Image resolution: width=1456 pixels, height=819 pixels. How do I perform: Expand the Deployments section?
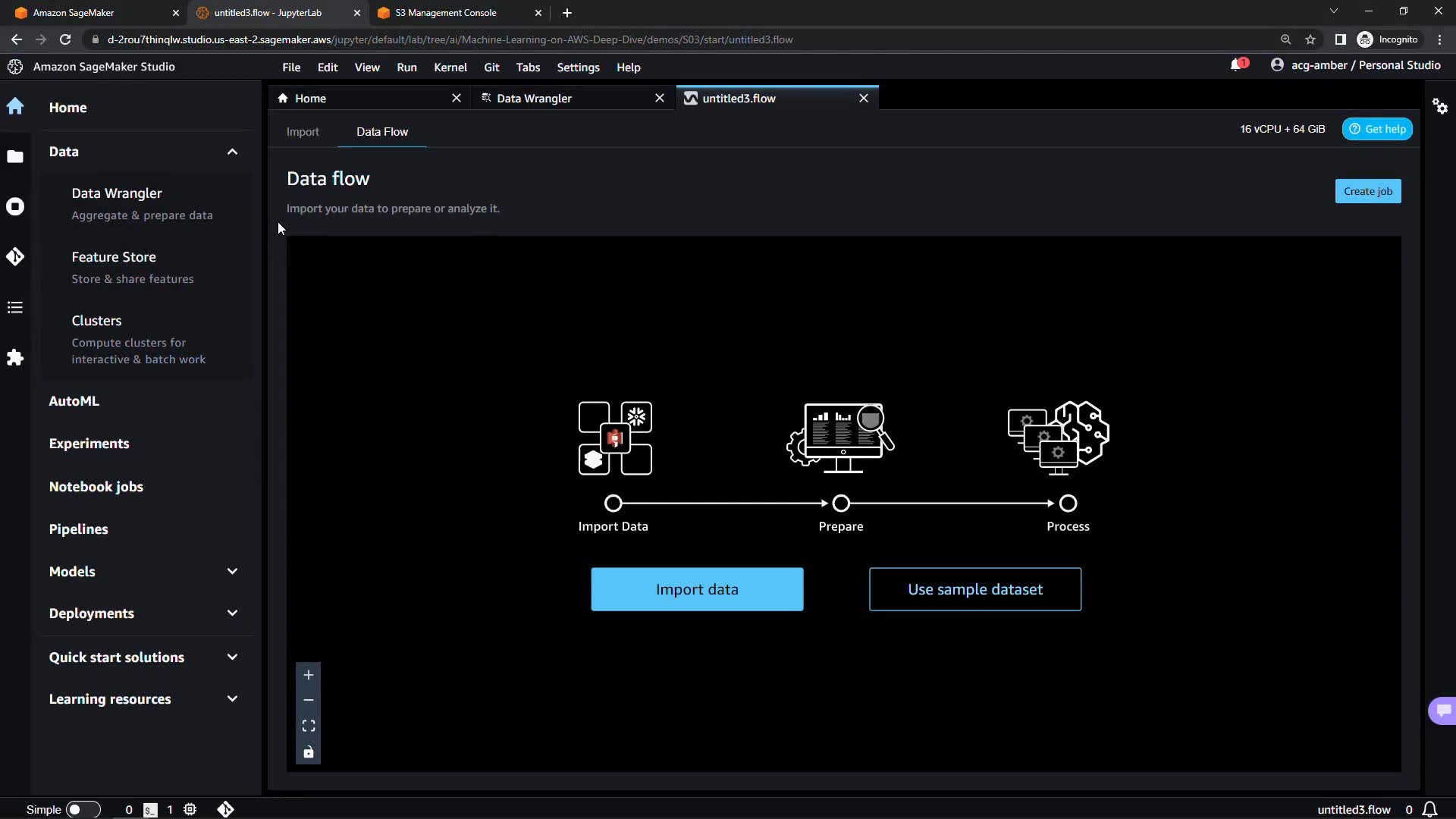232,613
